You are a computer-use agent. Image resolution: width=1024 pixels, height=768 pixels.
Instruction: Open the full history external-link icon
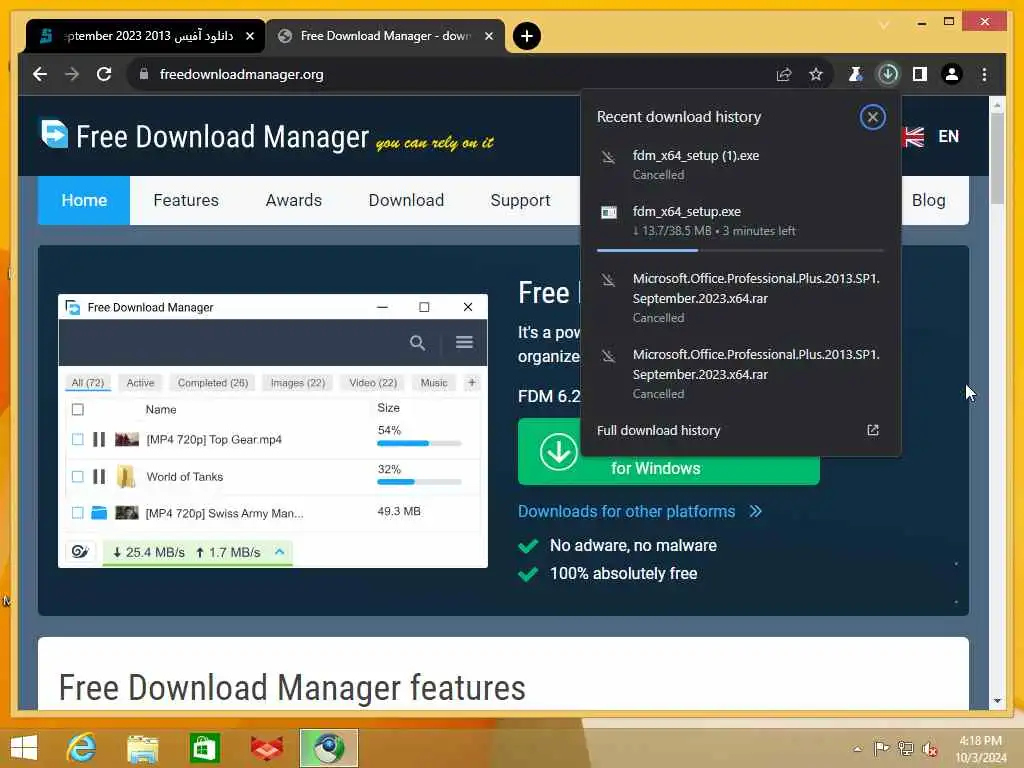(x=872, y=430)
